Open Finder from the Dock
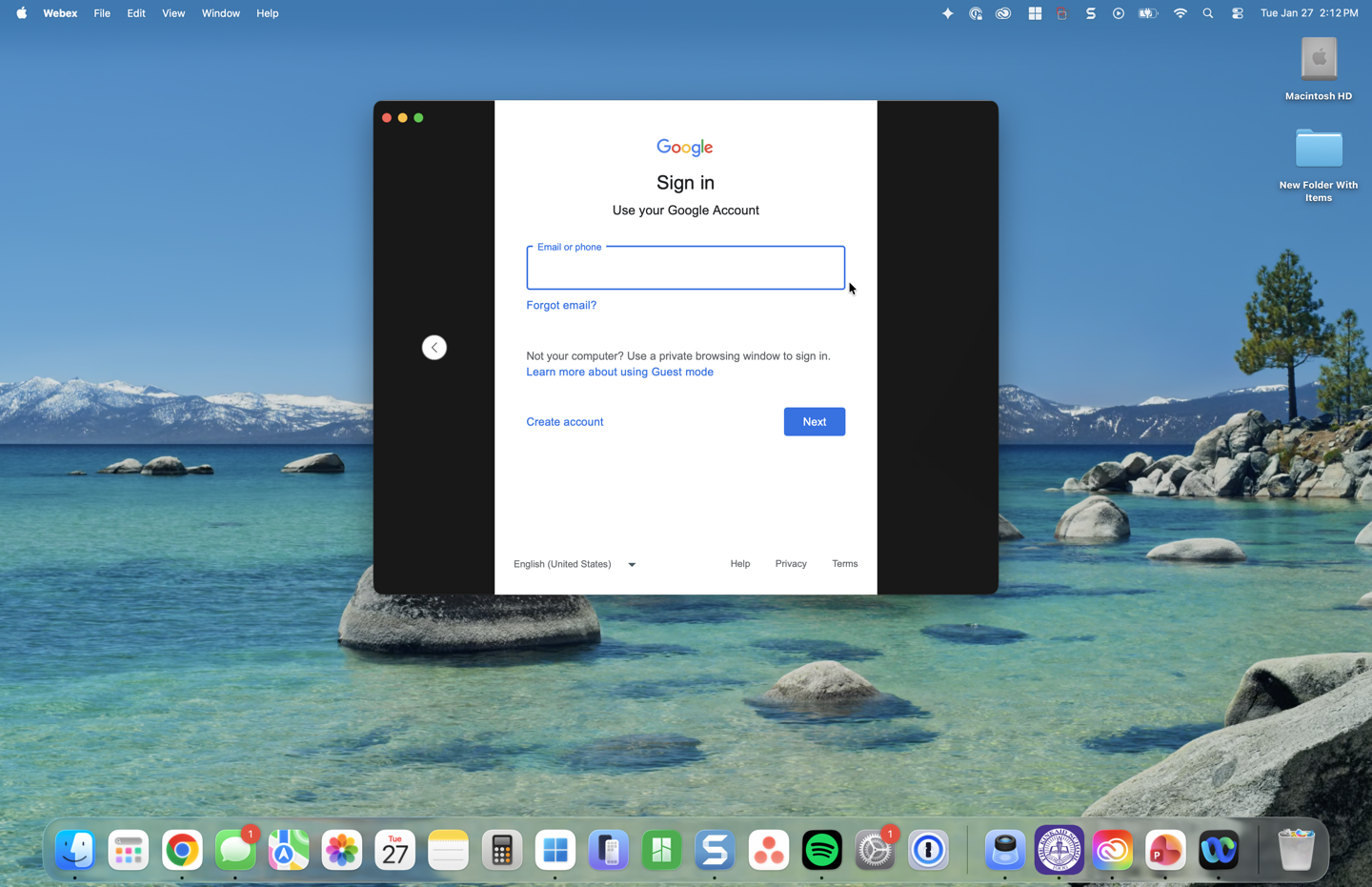This screenshot has width=1372, height=887. (75, 850)
